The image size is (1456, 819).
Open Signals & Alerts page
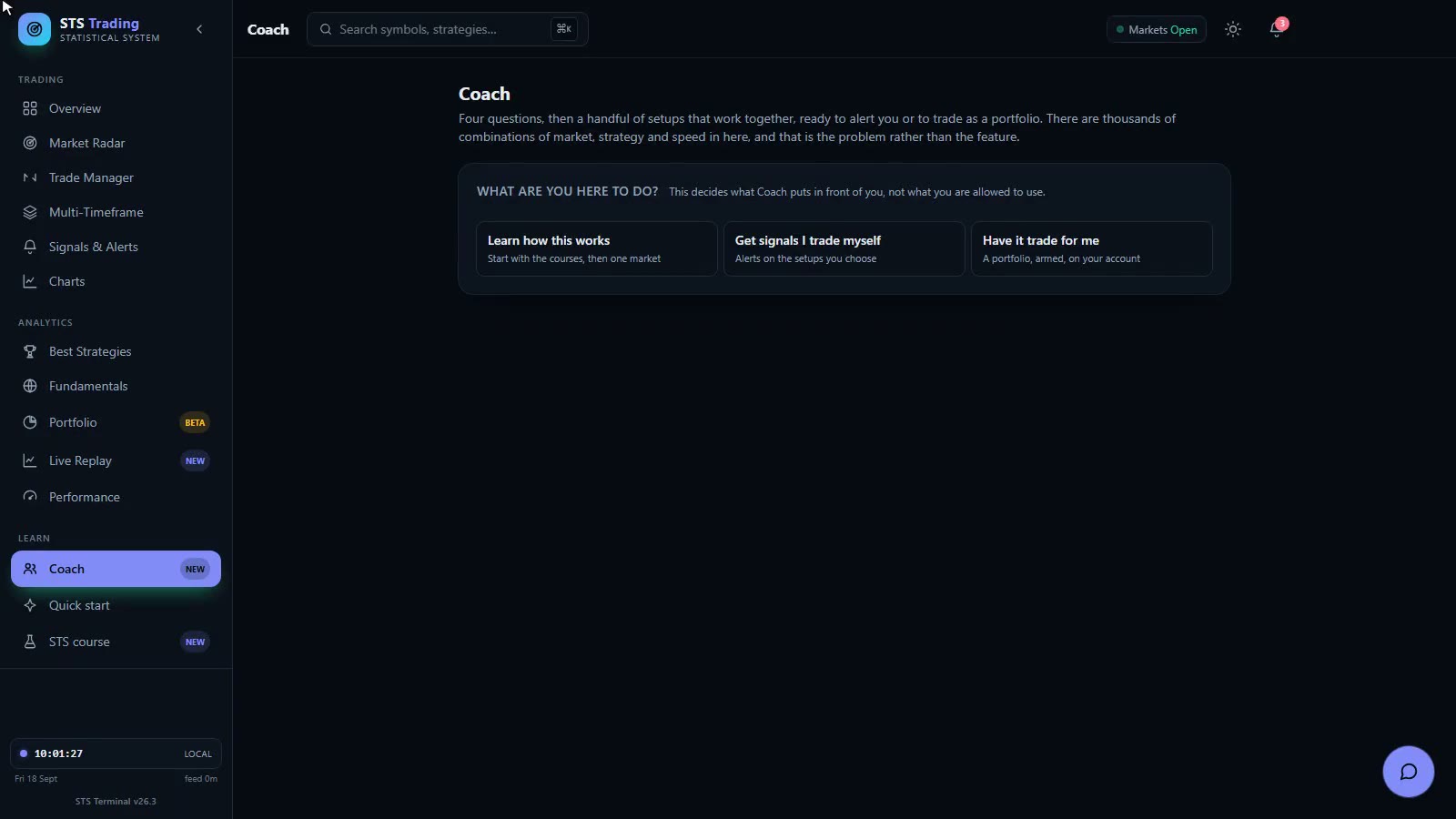click(116, 247)
